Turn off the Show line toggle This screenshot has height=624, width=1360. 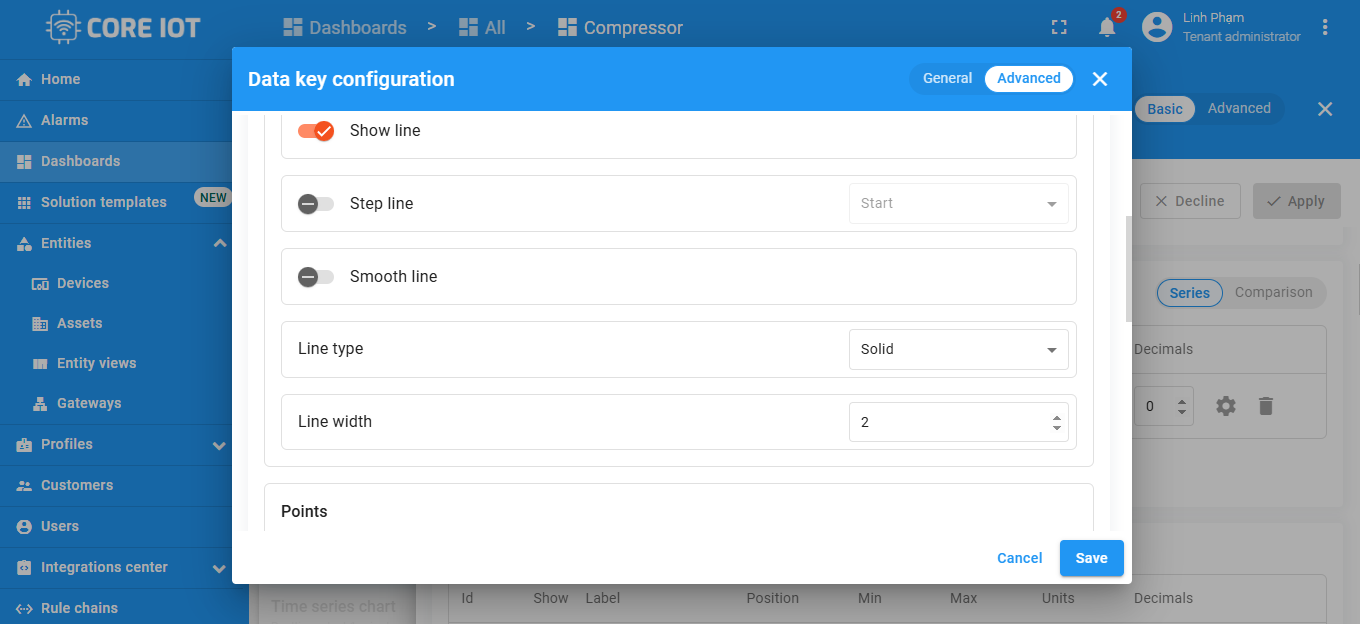316,131
